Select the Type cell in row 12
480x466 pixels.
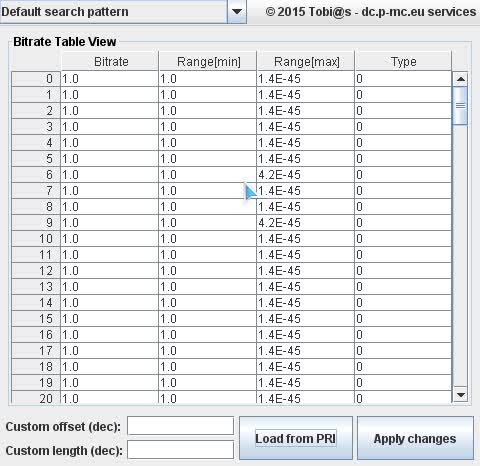click(403, 271)
